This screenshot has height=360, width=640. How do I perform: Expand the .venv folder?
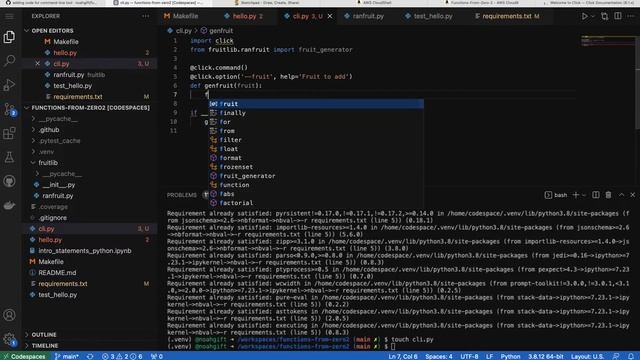47,152
